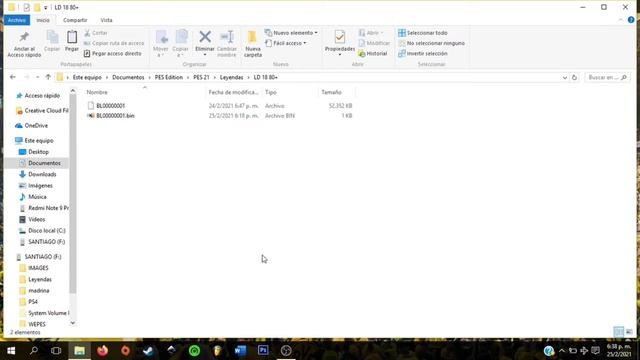Sort by the Nombre column
This screenshot has height=360, width=640.
pos(97,92)
